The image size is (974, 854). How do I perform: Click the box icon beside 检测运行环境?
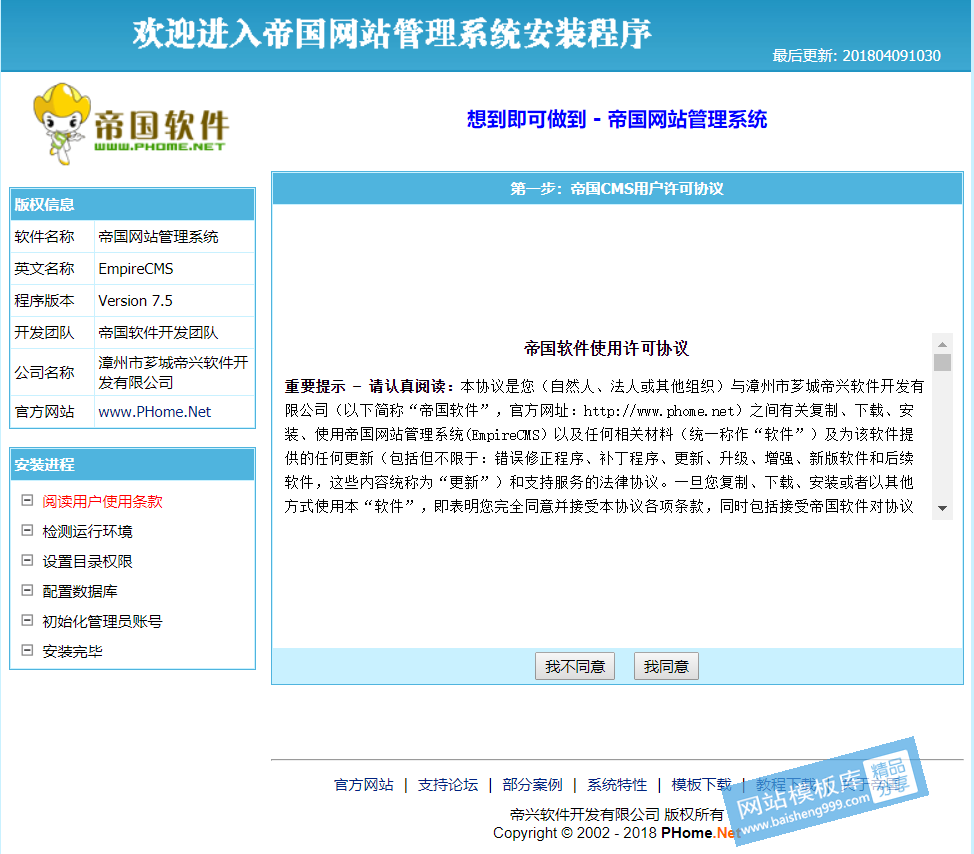[27, 530]
